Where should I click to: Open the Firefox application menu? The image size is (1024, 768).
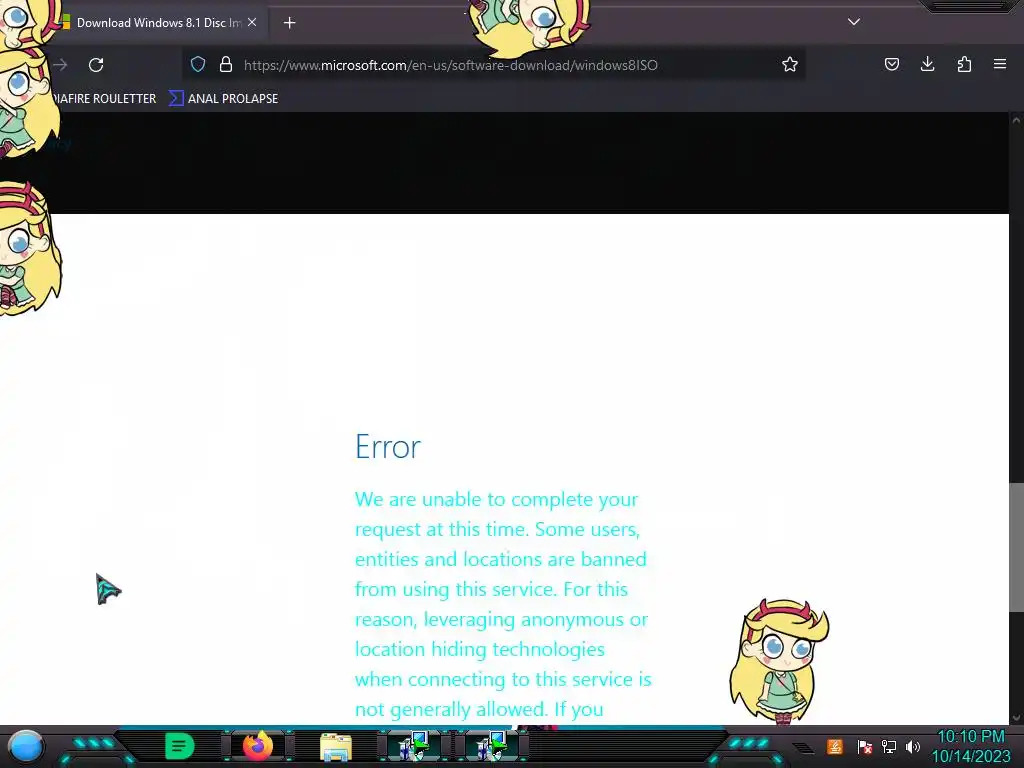[x=1000, y=64]
